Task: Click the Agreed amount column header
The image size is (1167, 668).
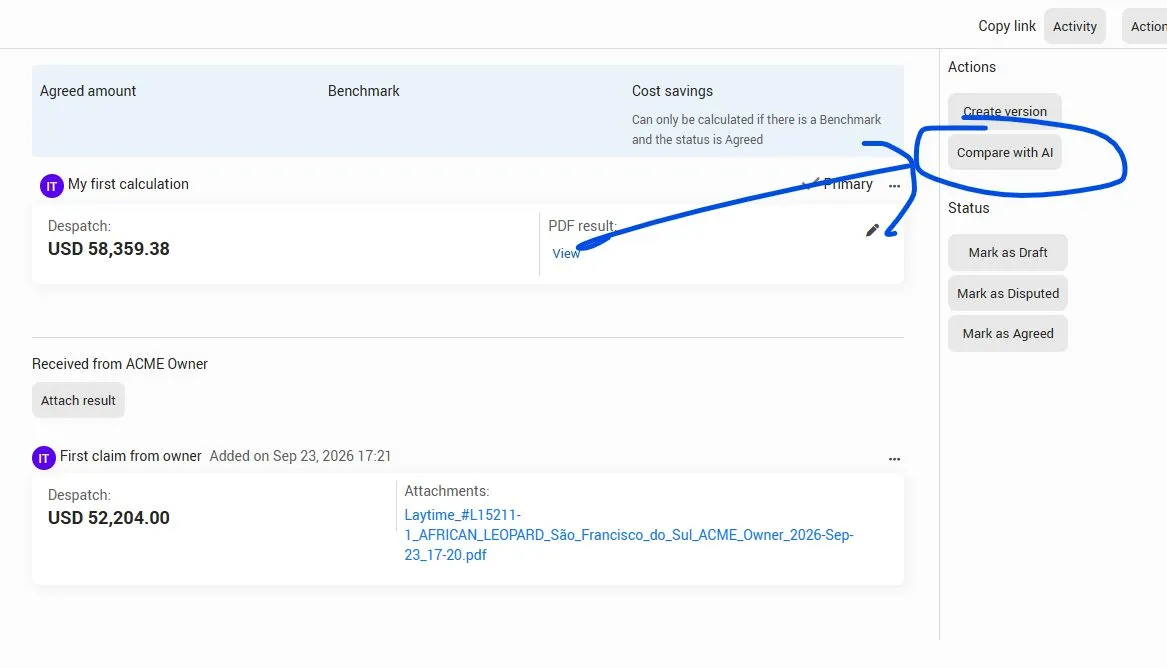Action: (88, 91)
